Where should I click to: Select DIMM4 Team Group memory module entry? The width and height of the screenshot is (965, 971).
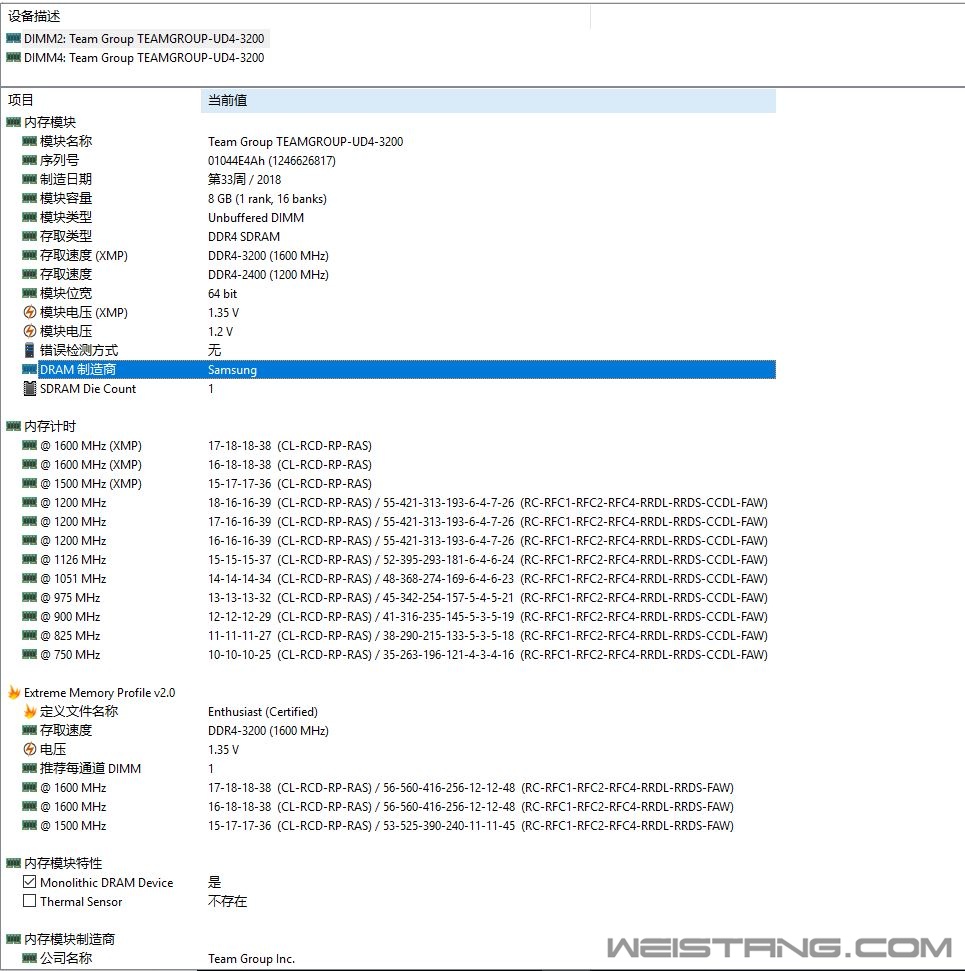(x=144, y=58)
